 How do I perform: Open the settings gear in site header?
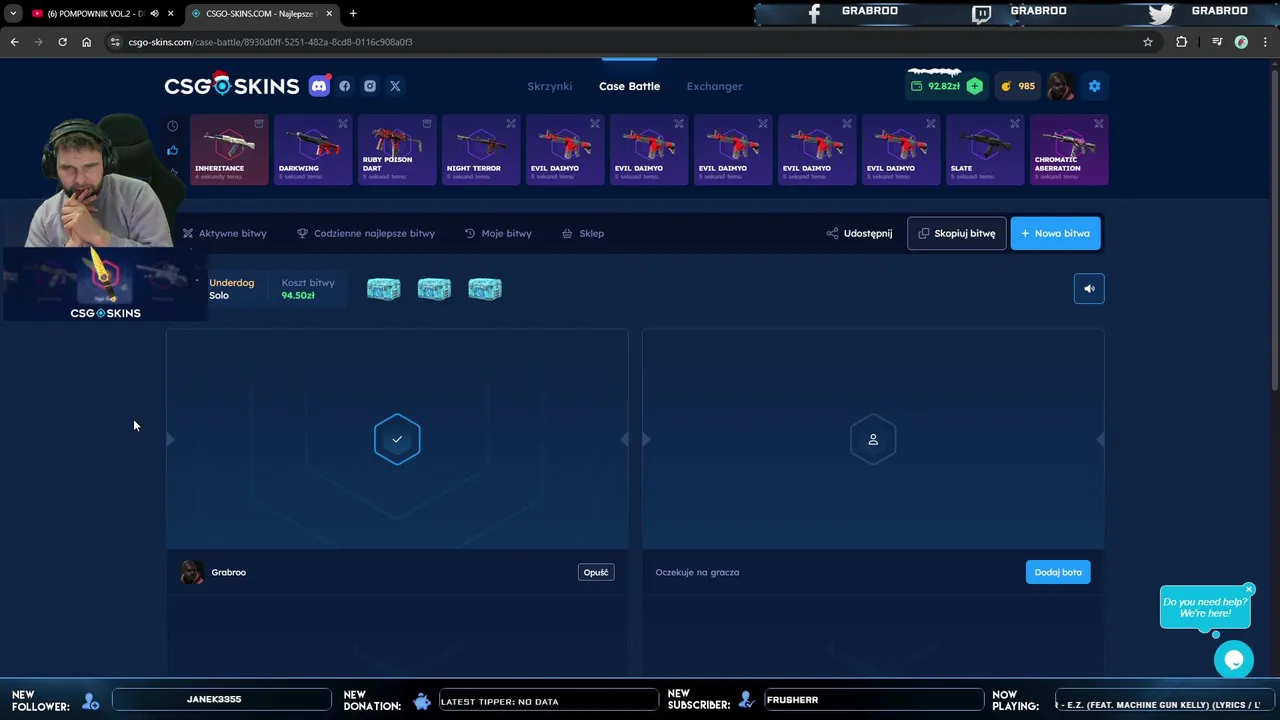tap(1094, 86)
